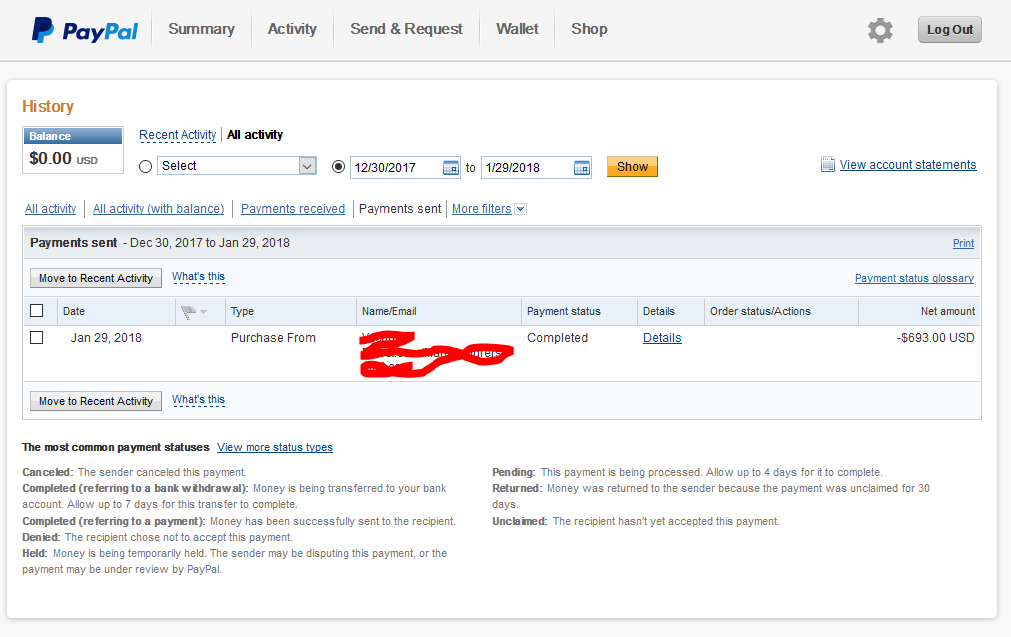
Task: Switch to Recent Activity view
Action: pos(177,135)
